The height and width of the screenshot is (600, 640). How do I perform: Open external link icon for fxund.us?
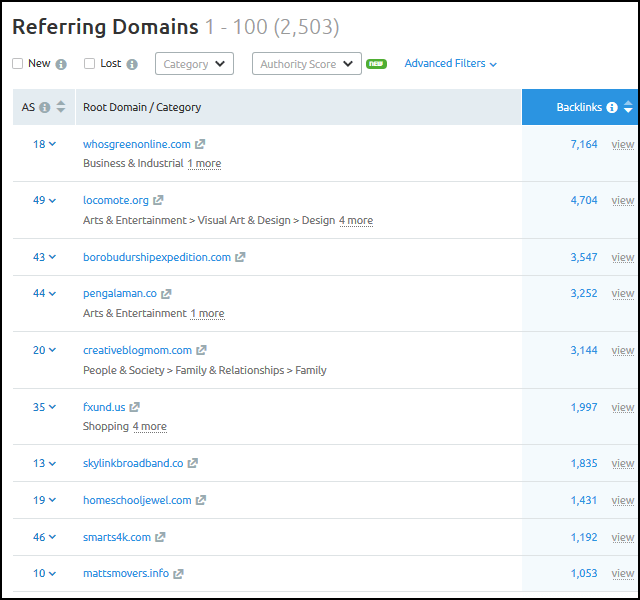coord(134,407)
